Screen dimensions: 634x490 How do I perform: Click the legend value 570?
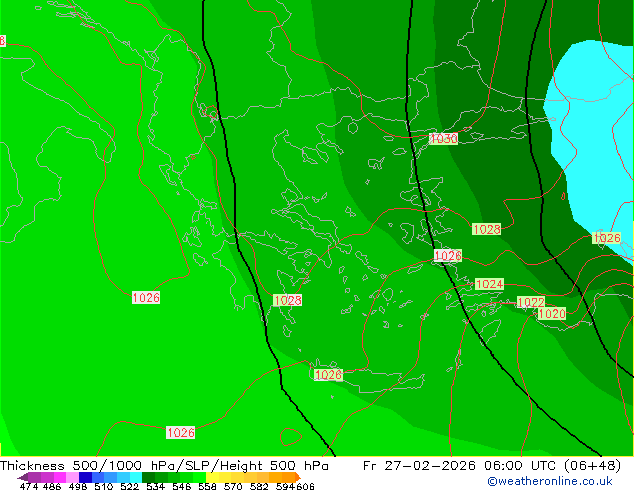click(x=233, y=486)
